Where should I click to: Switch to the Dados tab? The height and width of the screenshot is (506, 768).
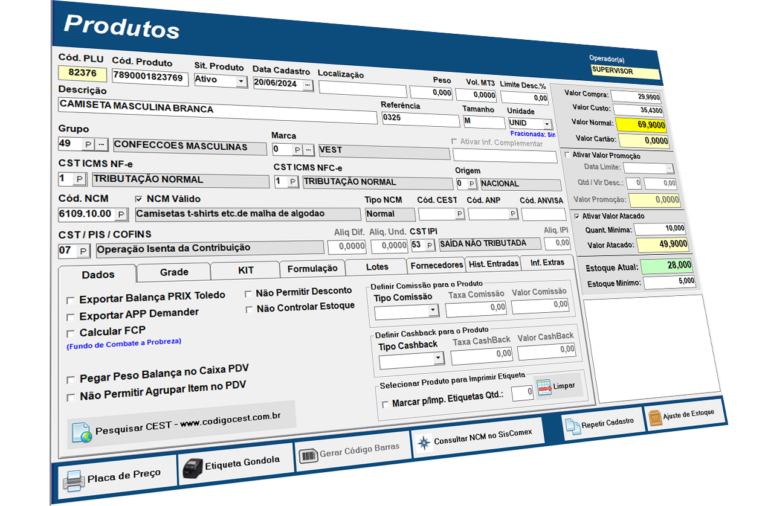(98, 275)
